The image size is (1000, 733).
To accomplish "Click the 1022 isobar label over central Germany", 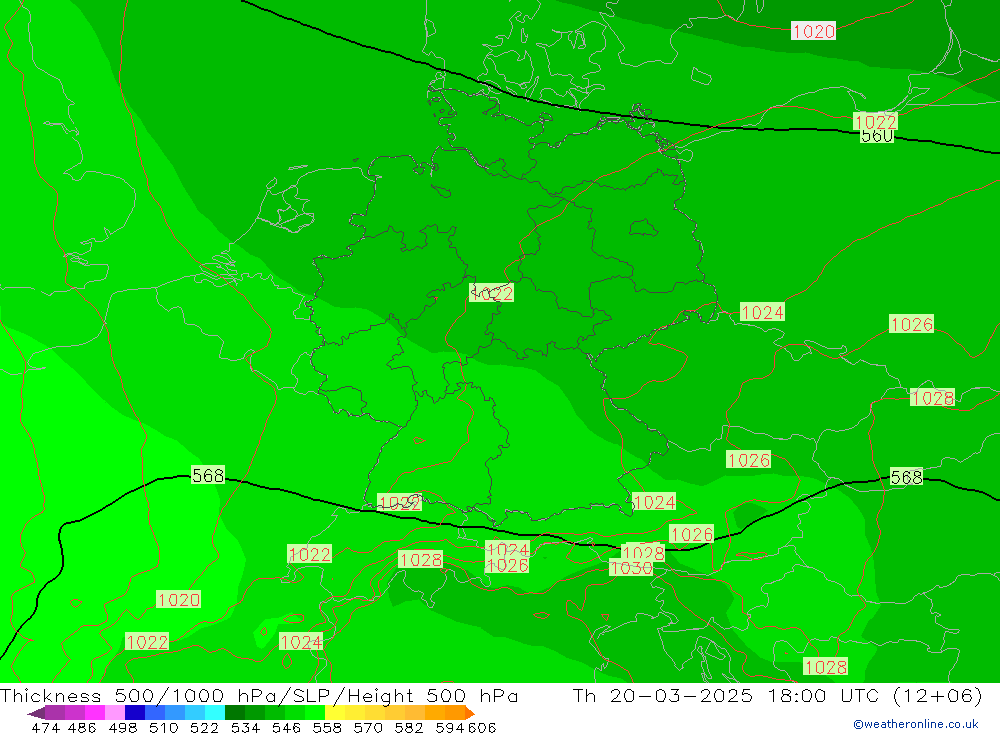I will (491, 293).
